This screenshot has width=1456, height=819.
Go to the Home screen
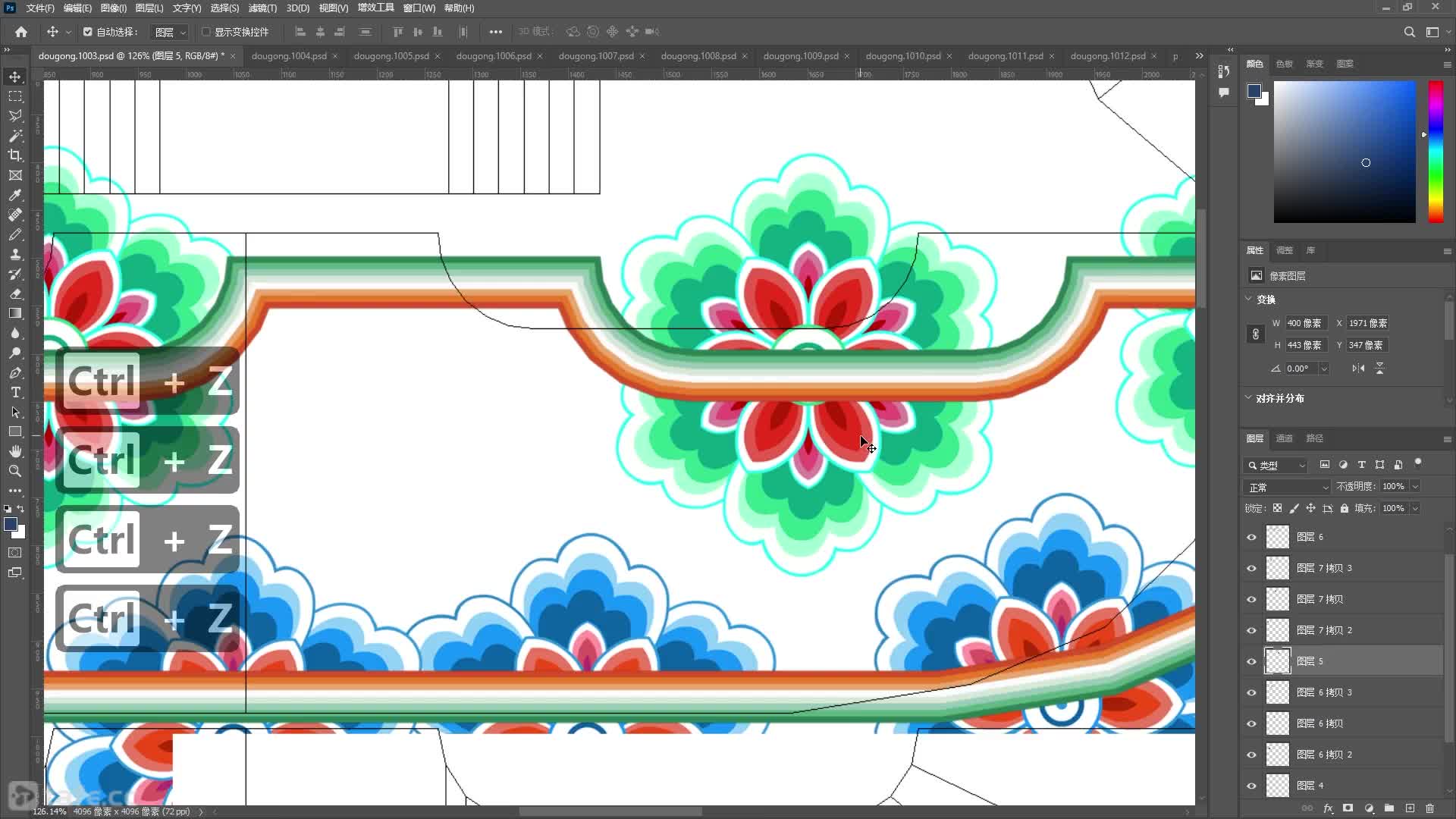(x=21, y=32)
